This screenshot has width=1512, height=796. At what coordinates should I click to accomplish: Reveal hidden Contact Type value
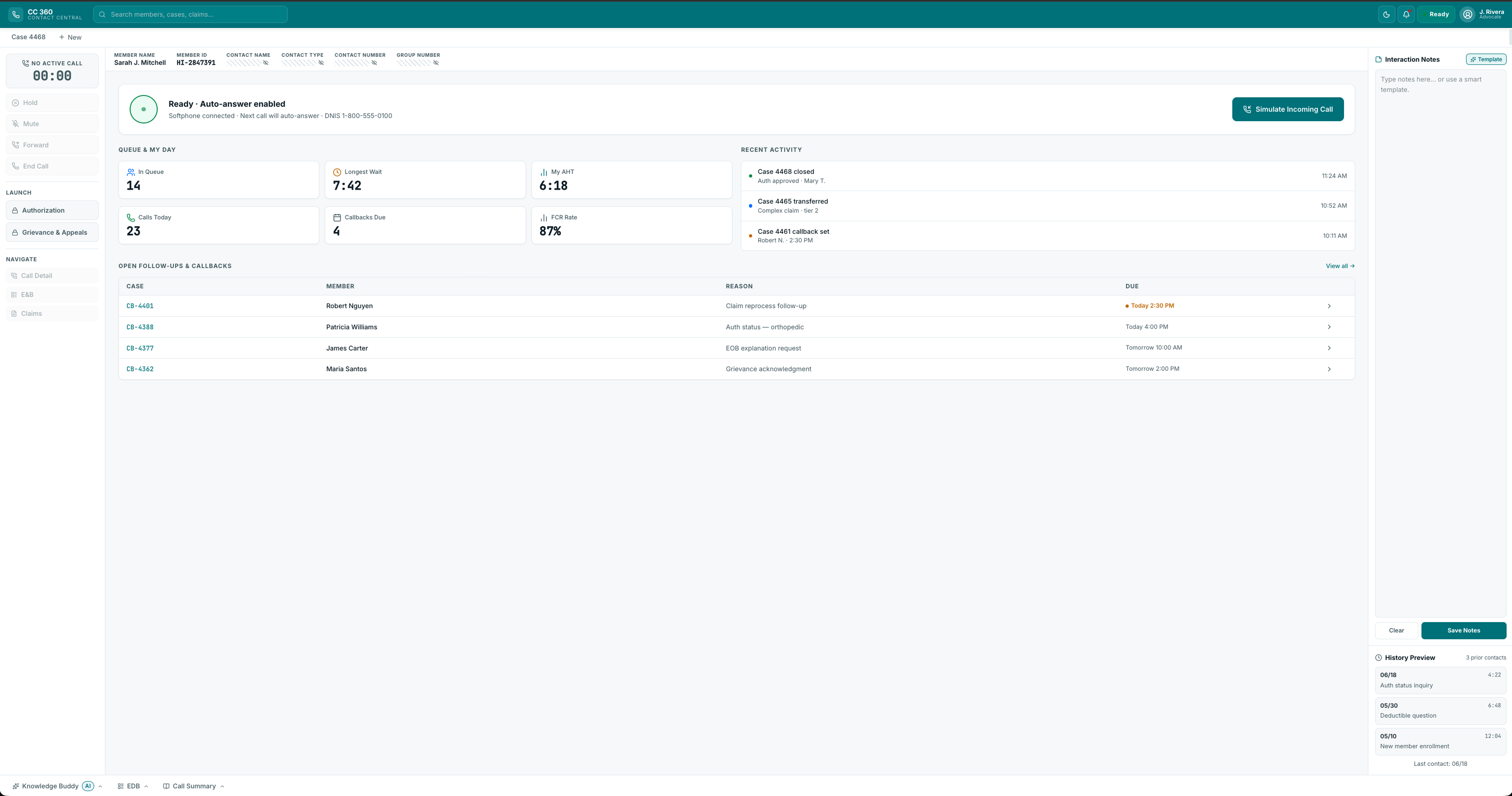pos(321,63)
